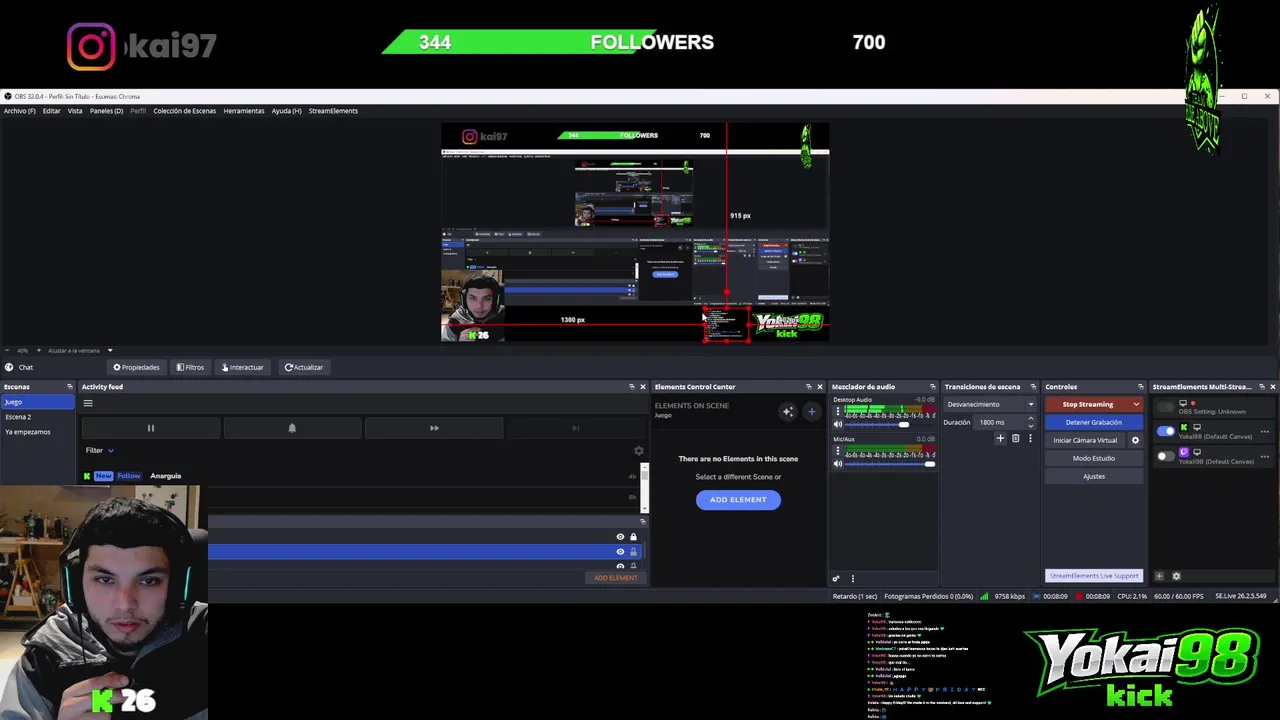Open Desktop Audio options three-dot menu
Image resolution: width=1280 pixels, height=720 pixels.
(x=838, y=411)
